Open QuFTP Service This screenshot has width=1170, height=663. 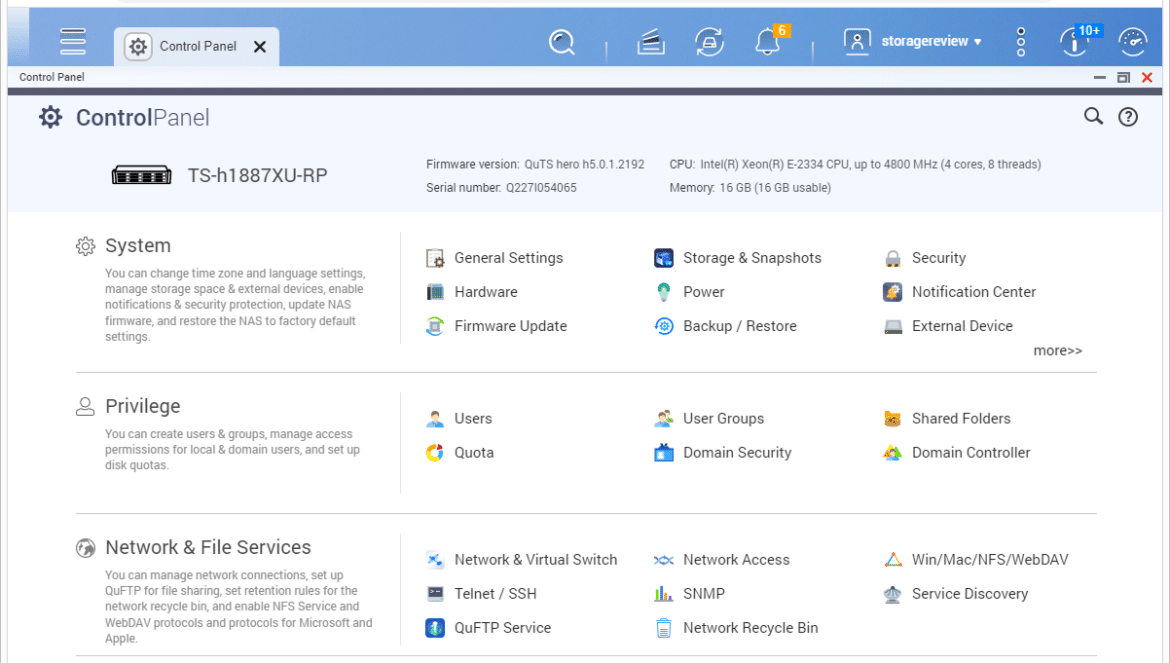click(x=503, y=628)
